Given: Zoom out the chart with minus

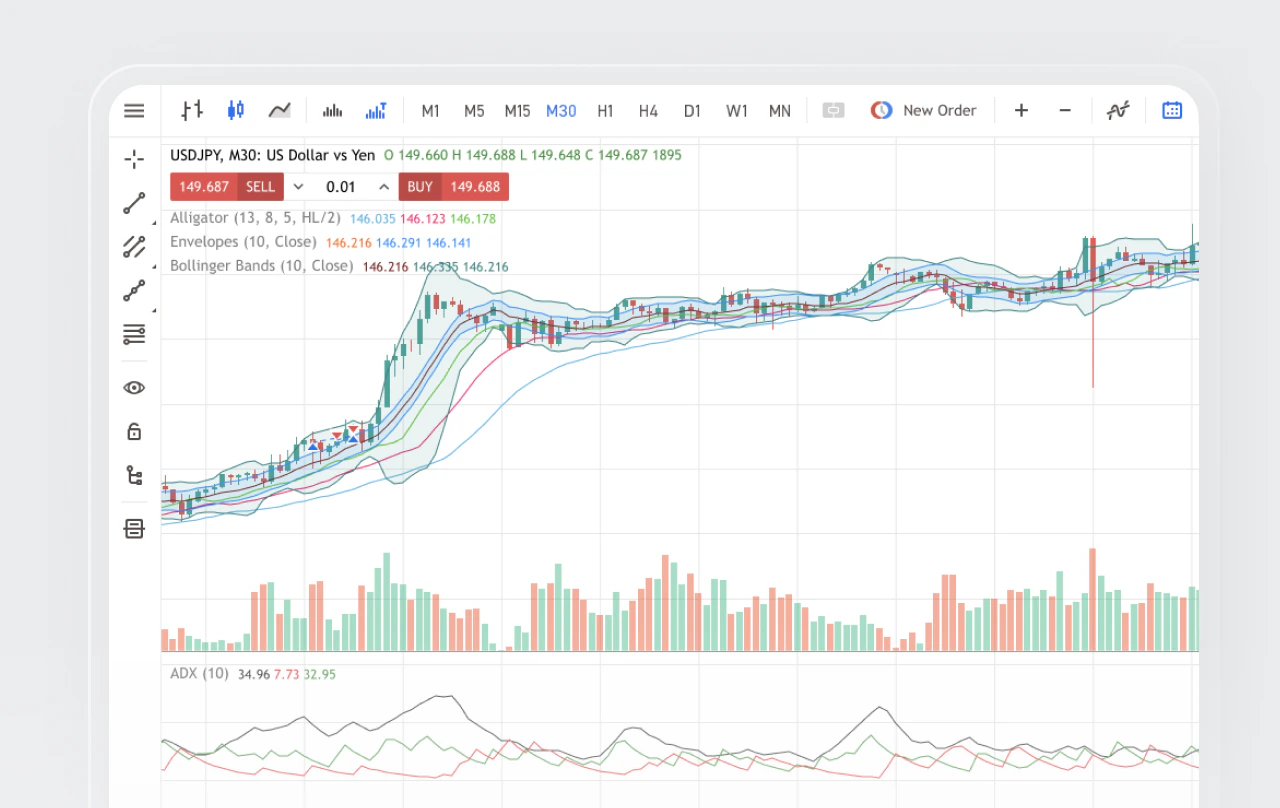Looking at the screenshot, I should click(1065, 111).
